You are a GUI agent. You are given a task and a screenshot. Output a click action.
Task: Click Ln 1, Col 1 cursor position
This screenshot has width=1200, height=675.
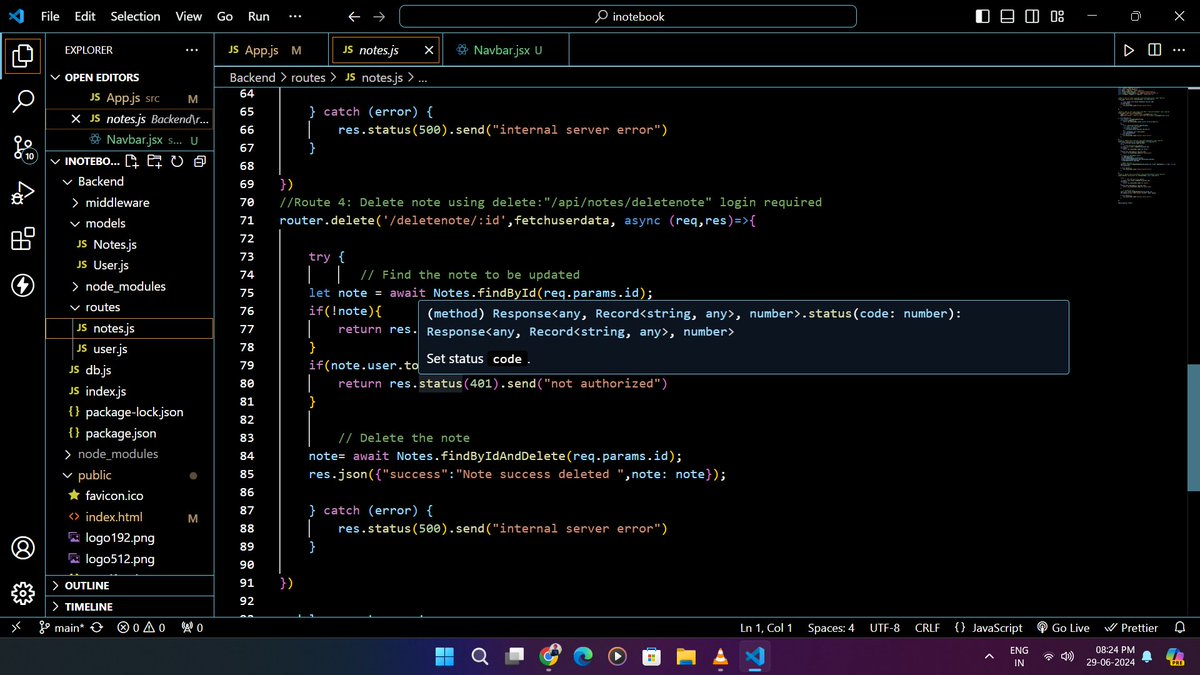766,628
